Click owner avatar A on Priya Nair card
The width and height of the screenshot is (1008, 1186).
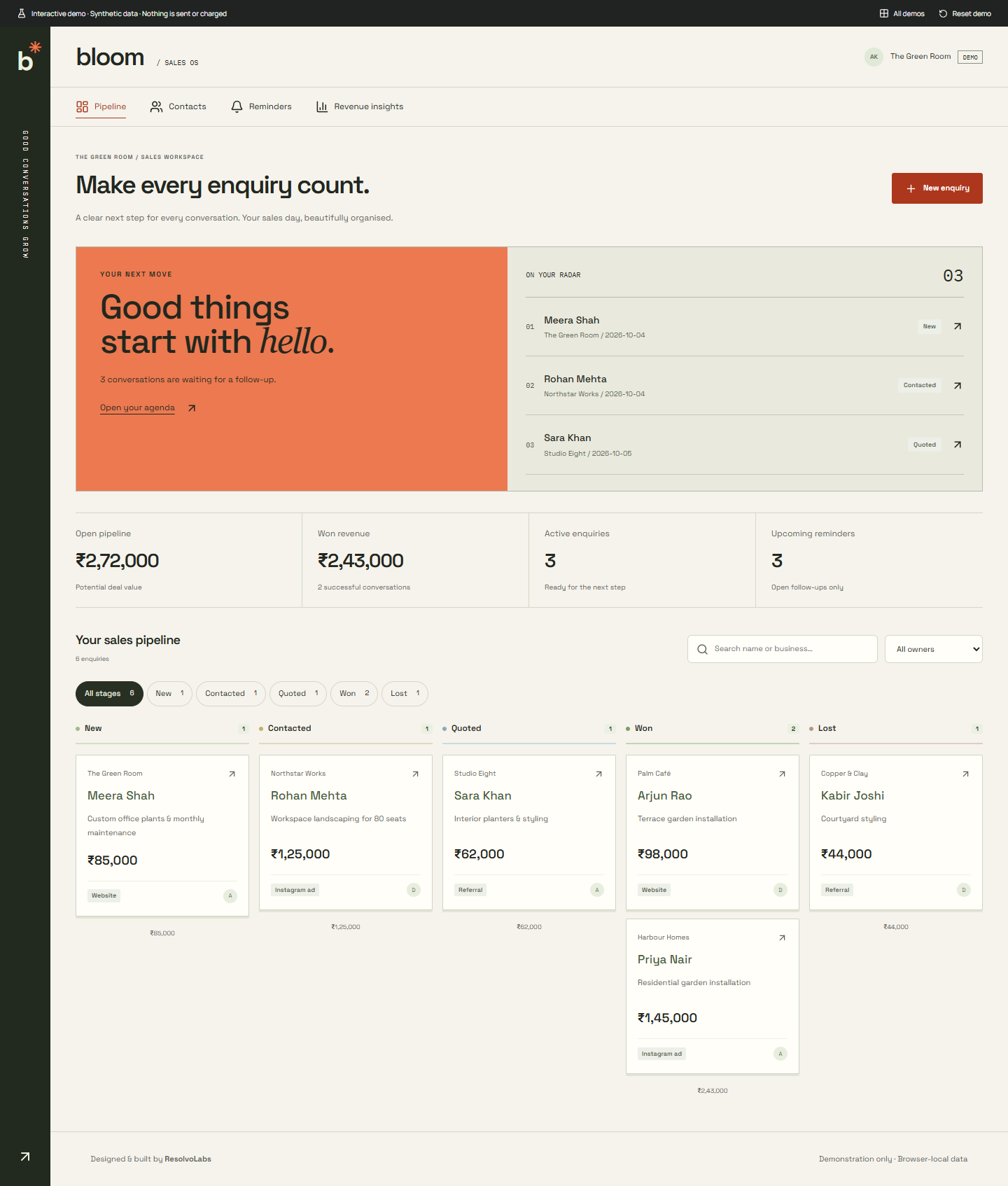780,1054
